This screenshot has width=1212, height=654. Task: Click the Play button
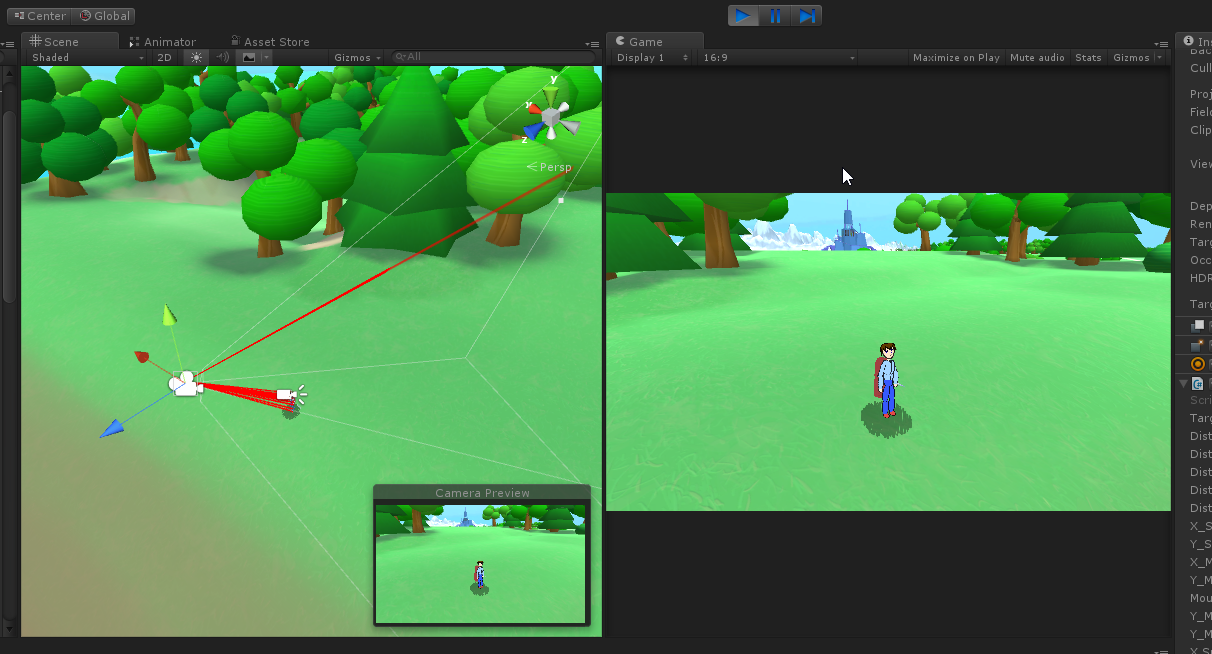click(x=742, y=16)
